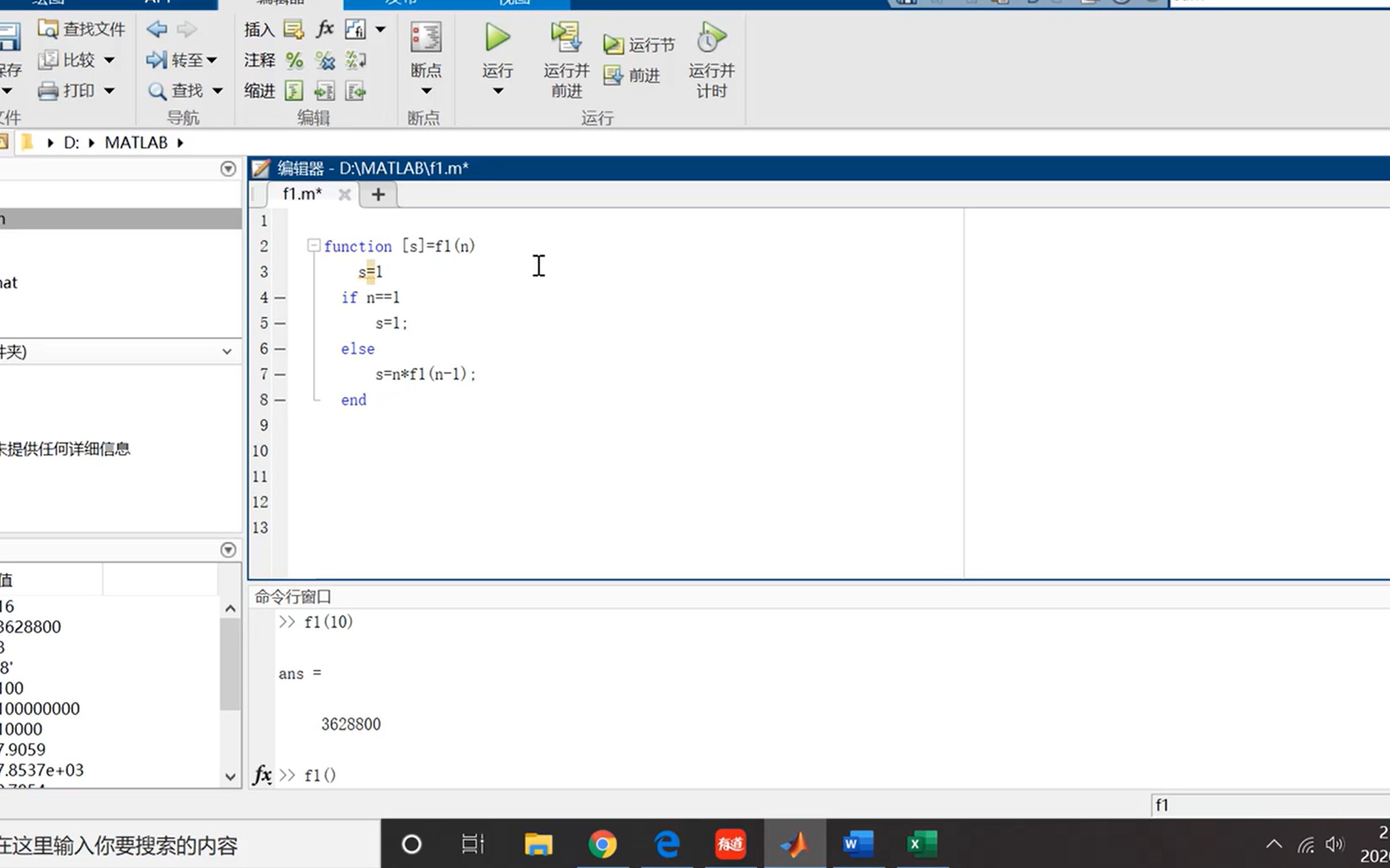Collapse the function code fold on line 2
The height and width of the screenshot is (868, 1390).
pos(313,246)
